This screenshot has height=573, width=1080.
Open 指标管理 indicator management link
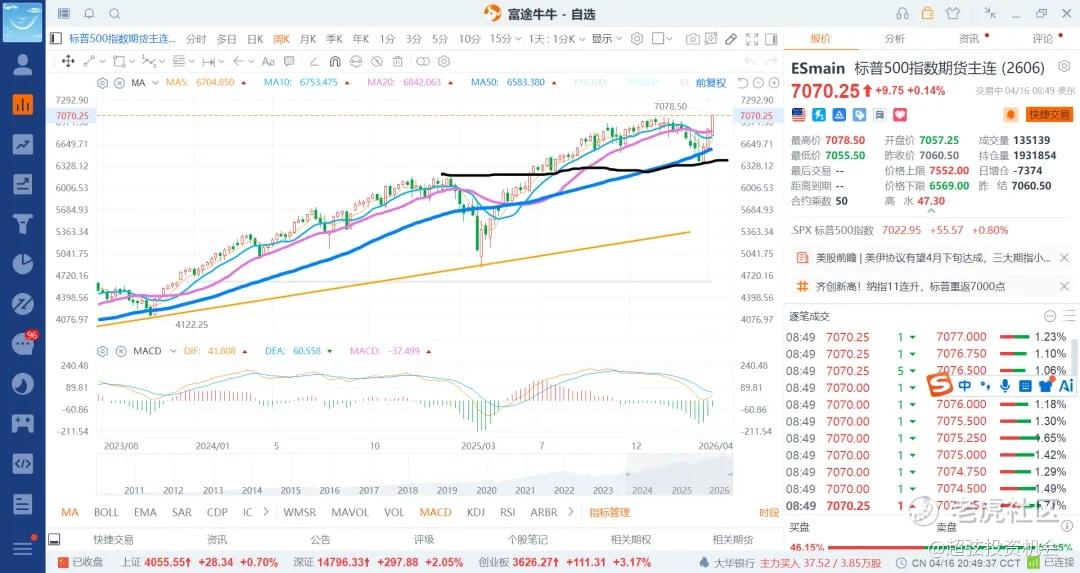click(610, 512)
